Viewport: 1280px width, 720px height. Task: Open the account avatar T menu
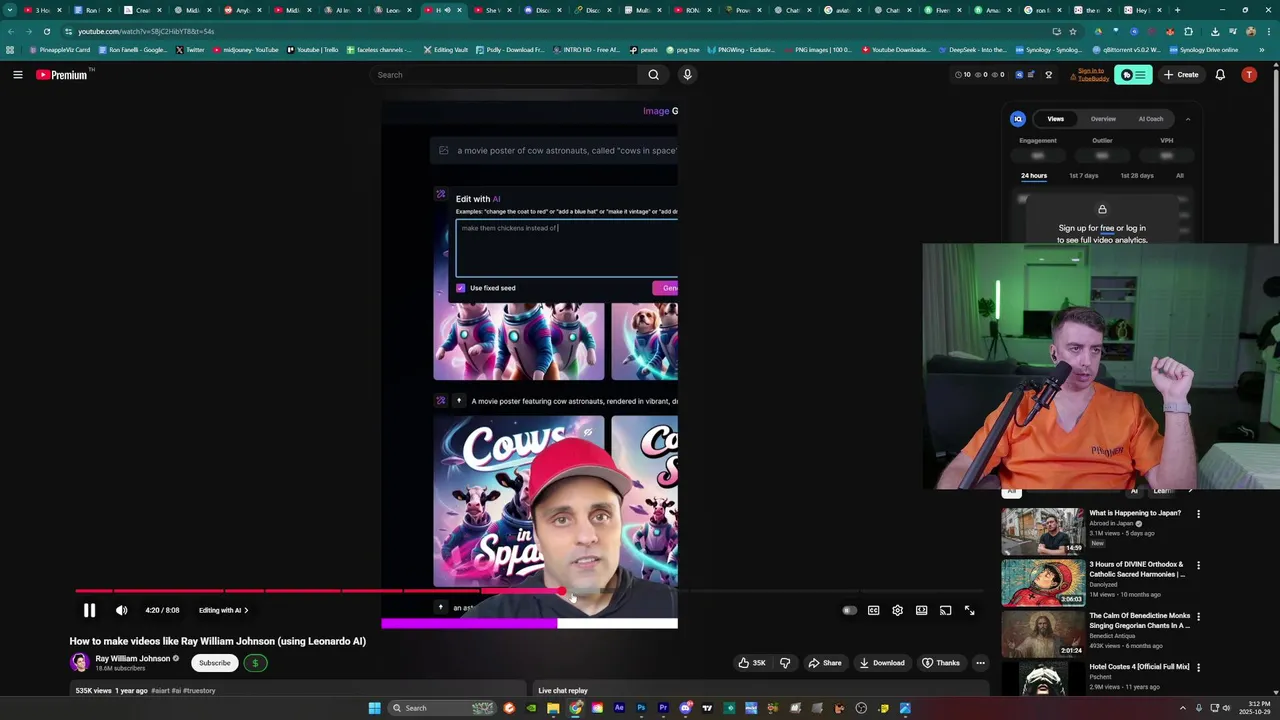coord(1248,74)
